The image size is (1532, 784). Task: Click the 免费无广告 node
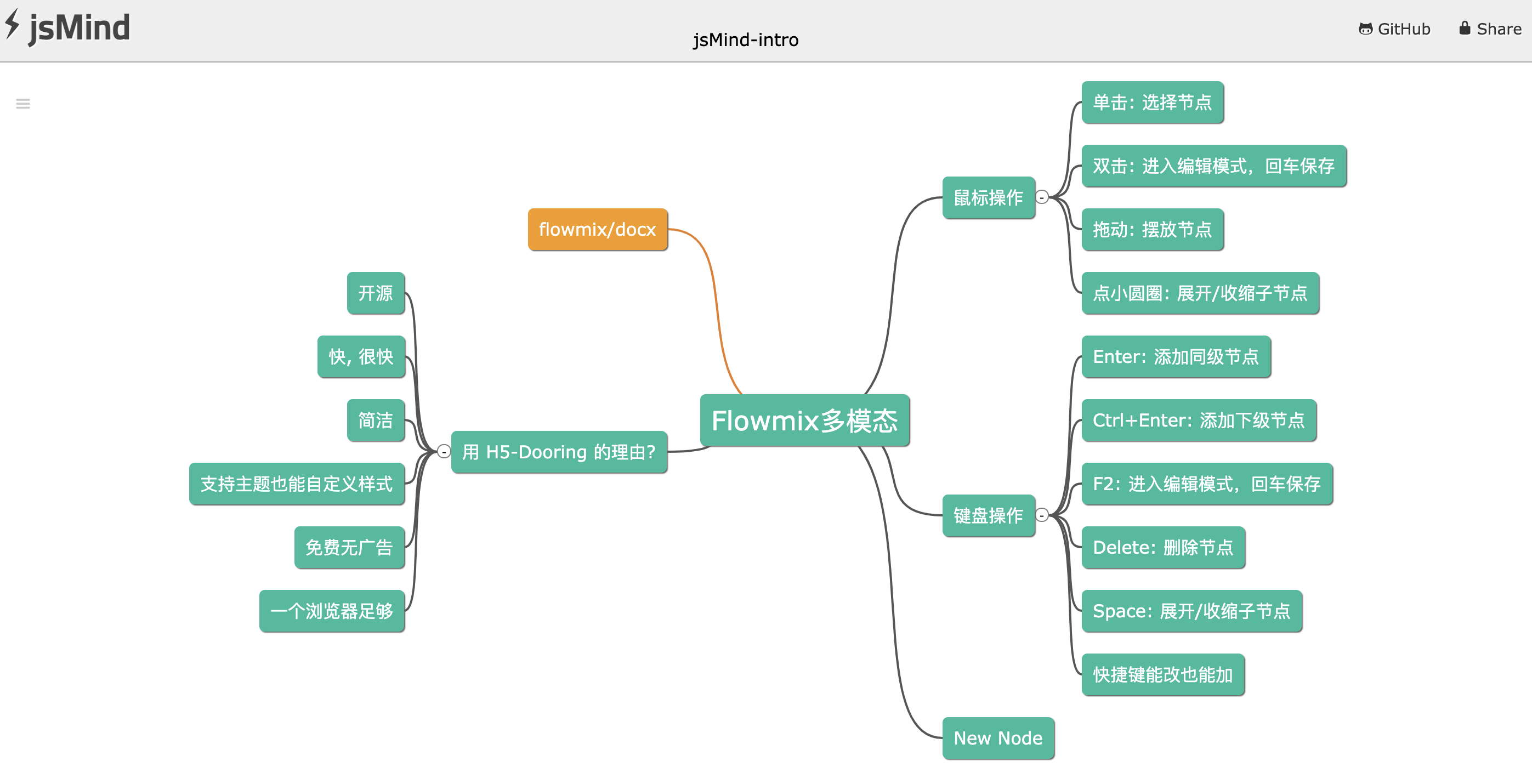point(349,547)
